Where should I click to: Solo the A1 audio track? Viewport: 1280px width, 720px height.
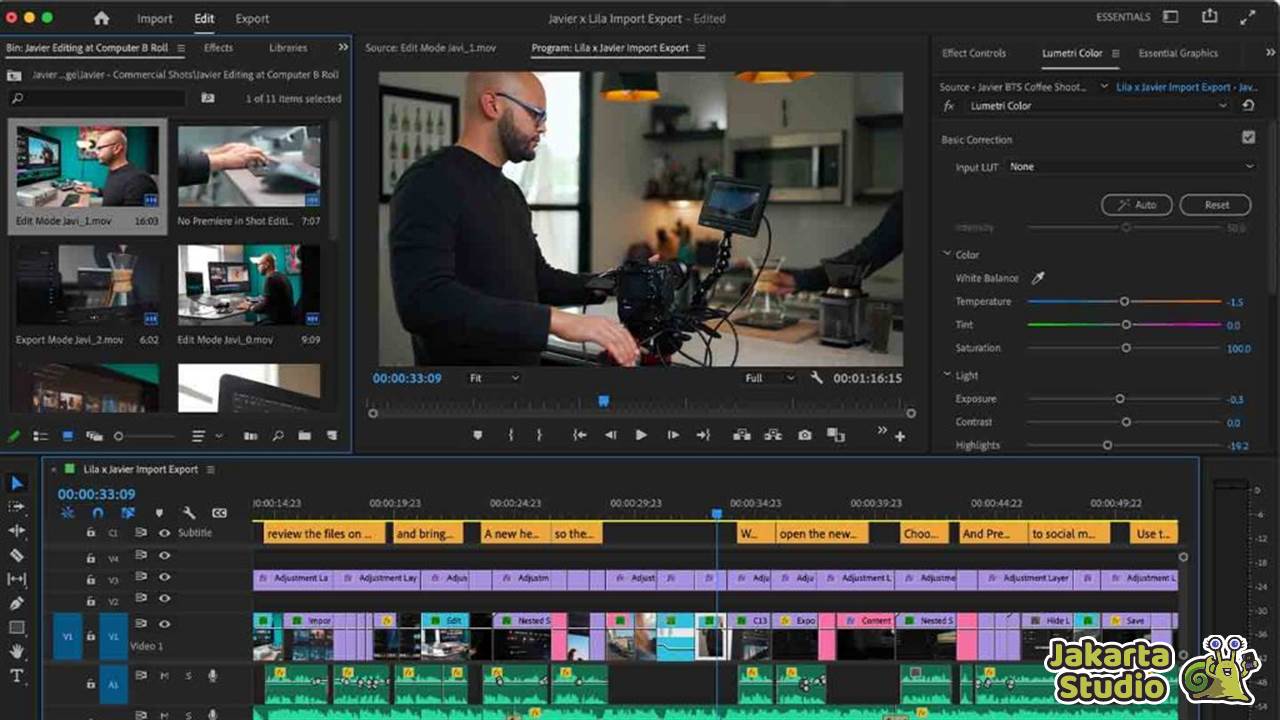188,677
